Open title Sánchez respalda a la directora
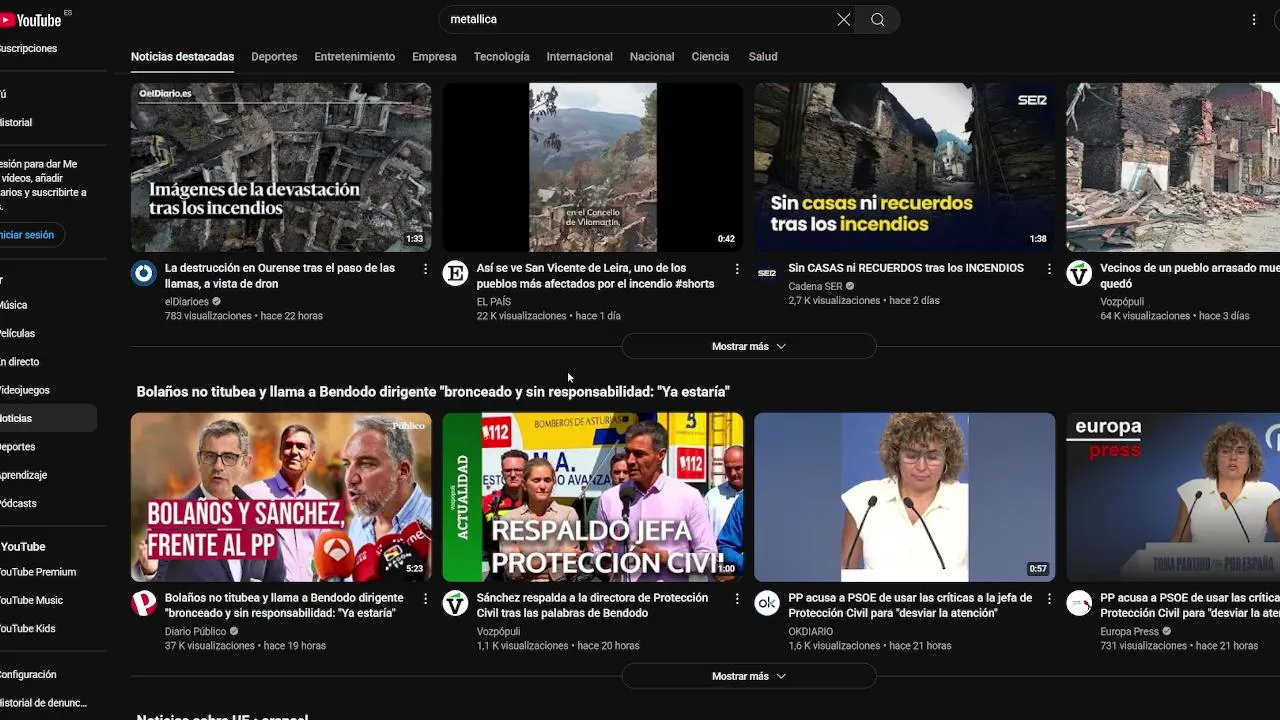This screenshot has width=1280, height=720. (592, 606)
